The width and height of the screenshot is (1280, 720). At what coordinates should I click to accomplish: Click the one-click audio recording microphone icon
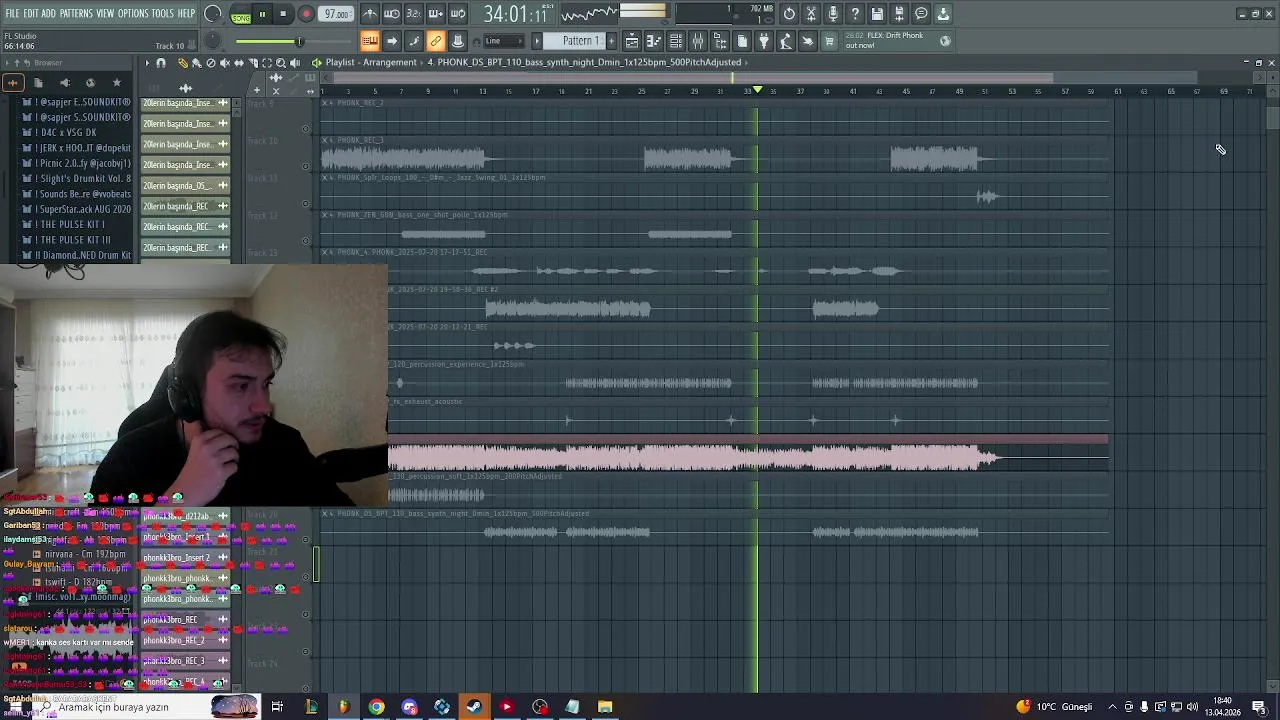pyautogui.click(x=833, y=14)
